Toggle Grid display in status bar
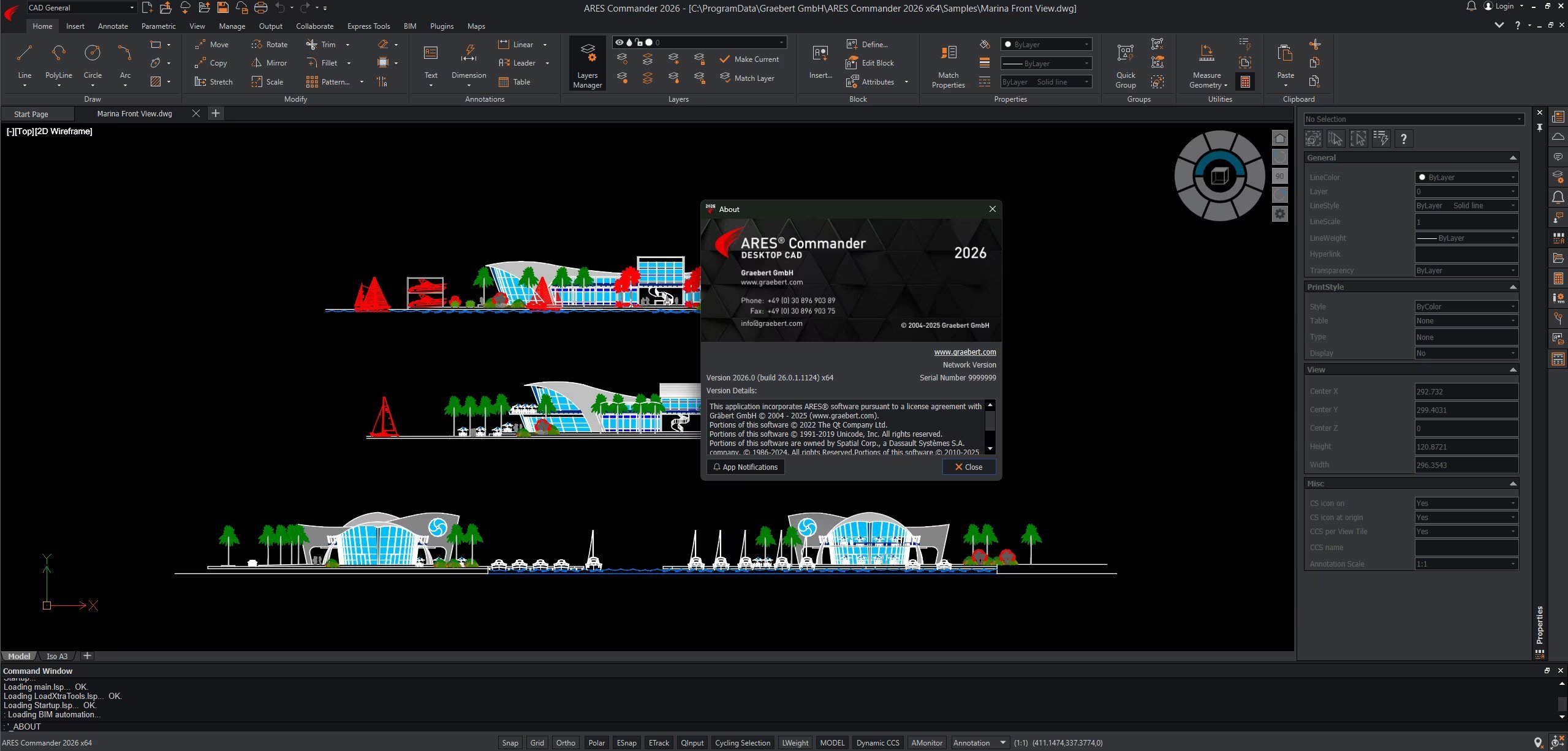Viewport: 1568px width, 751px height. [537, 742]
